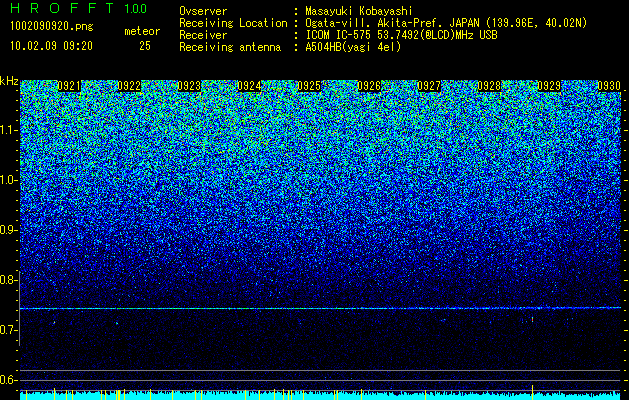
Task: Click the HROFFT 1.0.0 program title
Action: [79, 8]
